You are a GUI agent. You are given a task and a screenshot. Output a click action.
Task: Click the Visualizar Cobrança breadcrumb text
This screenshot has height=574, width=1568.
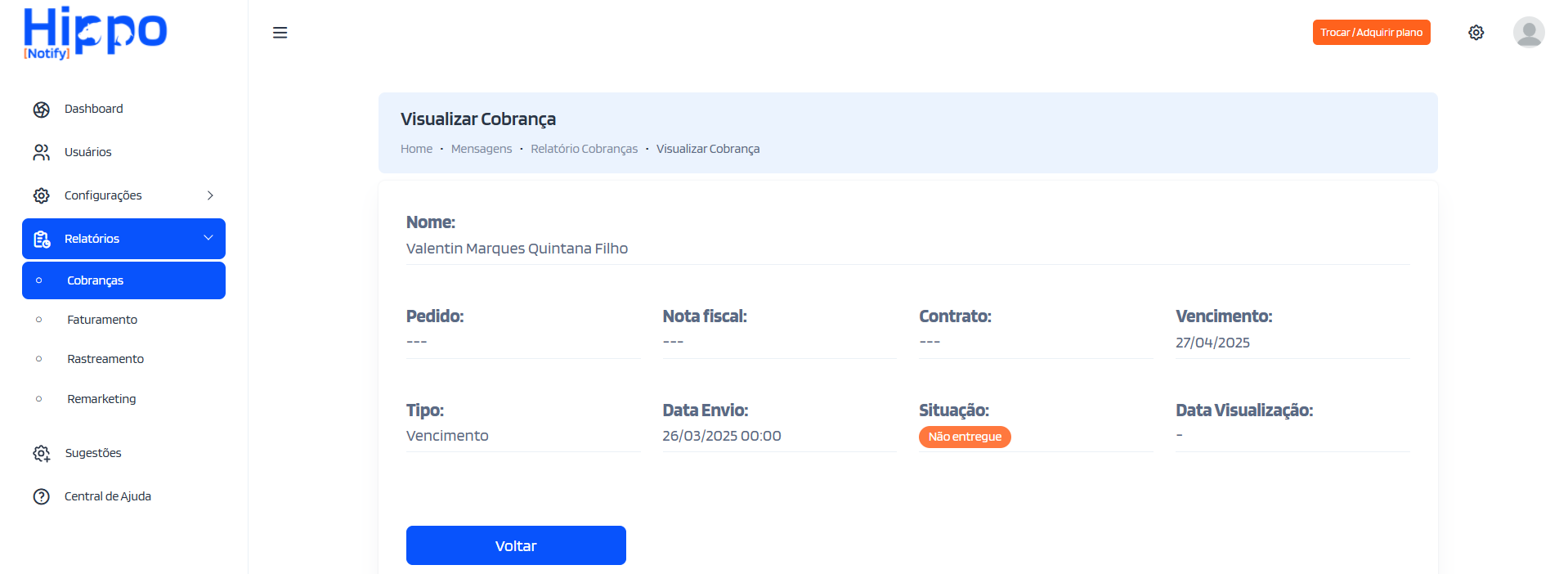[708, 149]
